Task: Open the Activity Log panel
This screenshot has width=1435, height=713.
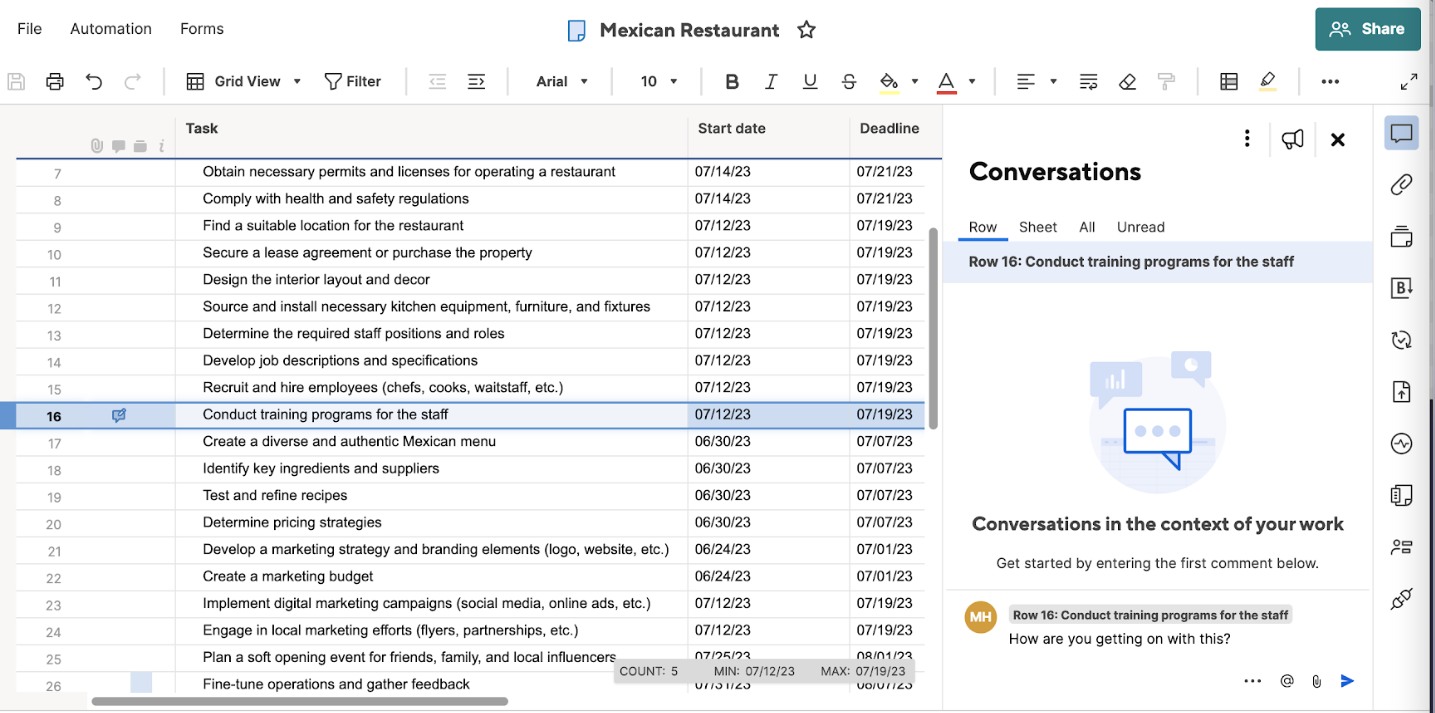Action: click(x=1401, y=443)
